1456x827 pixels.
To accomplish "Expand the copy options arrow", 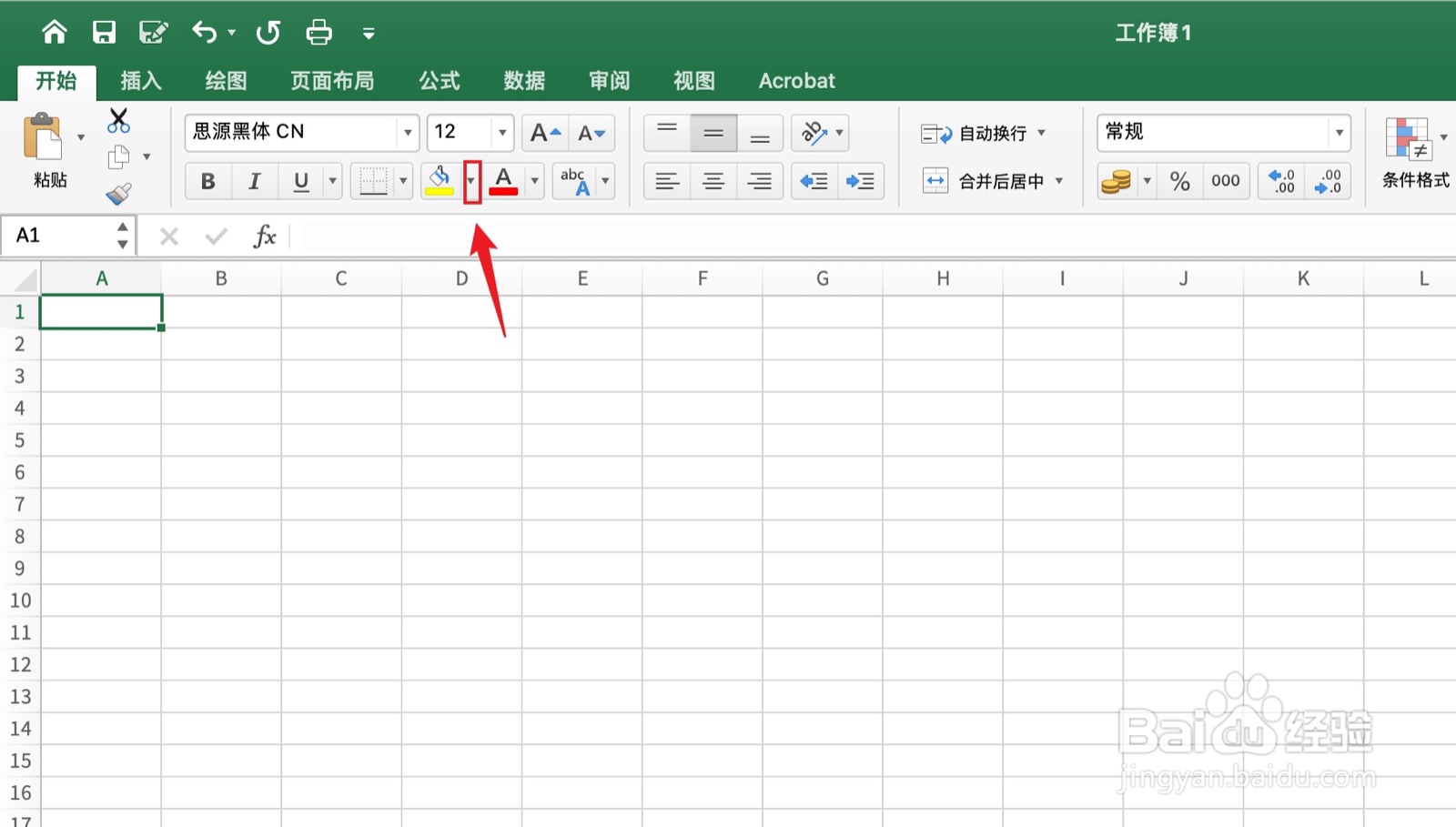I will 147,157.
